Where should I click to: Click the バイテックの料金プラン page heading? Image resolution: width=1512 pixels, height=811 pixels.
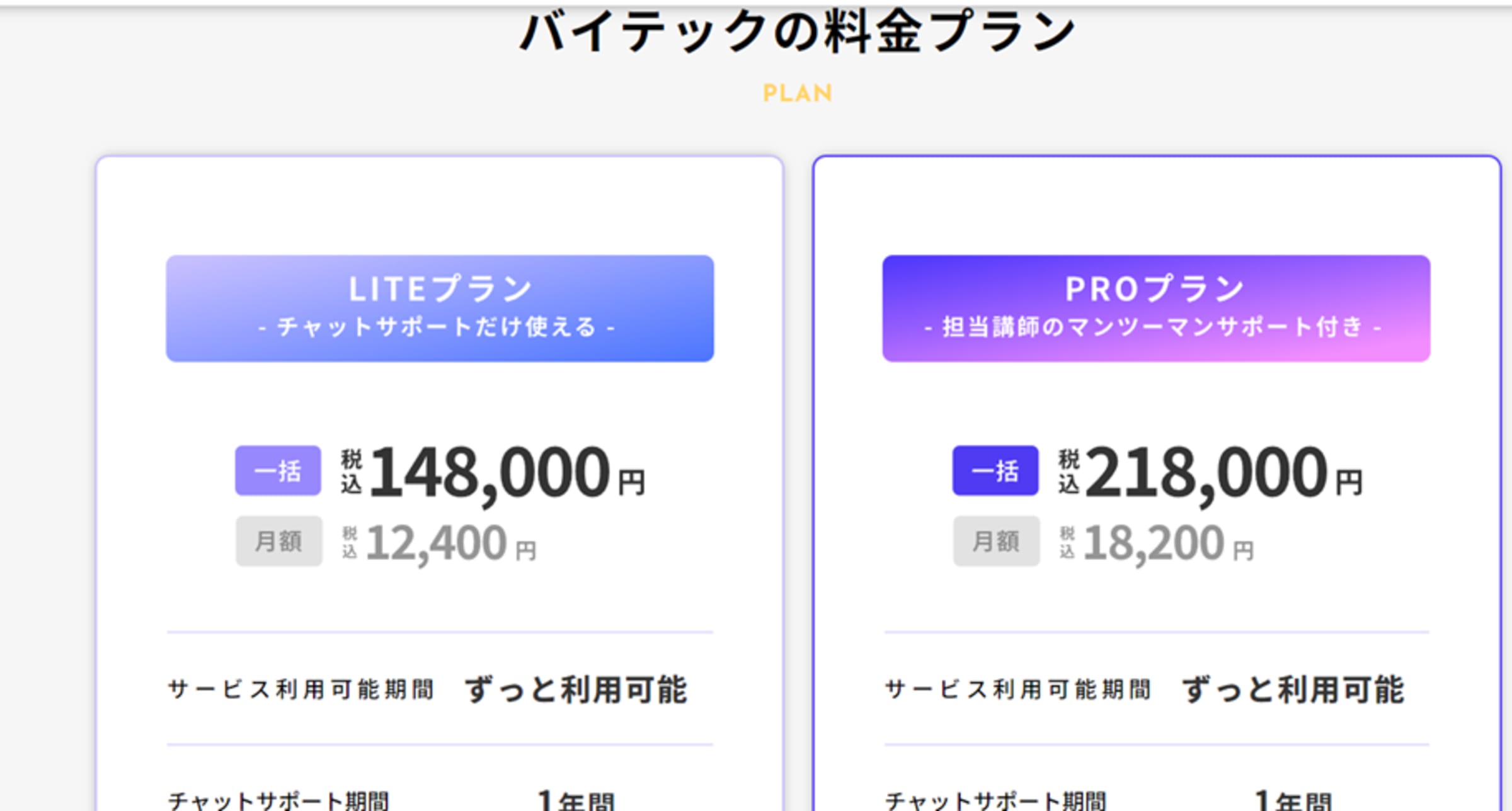click(x=797, y=33)
